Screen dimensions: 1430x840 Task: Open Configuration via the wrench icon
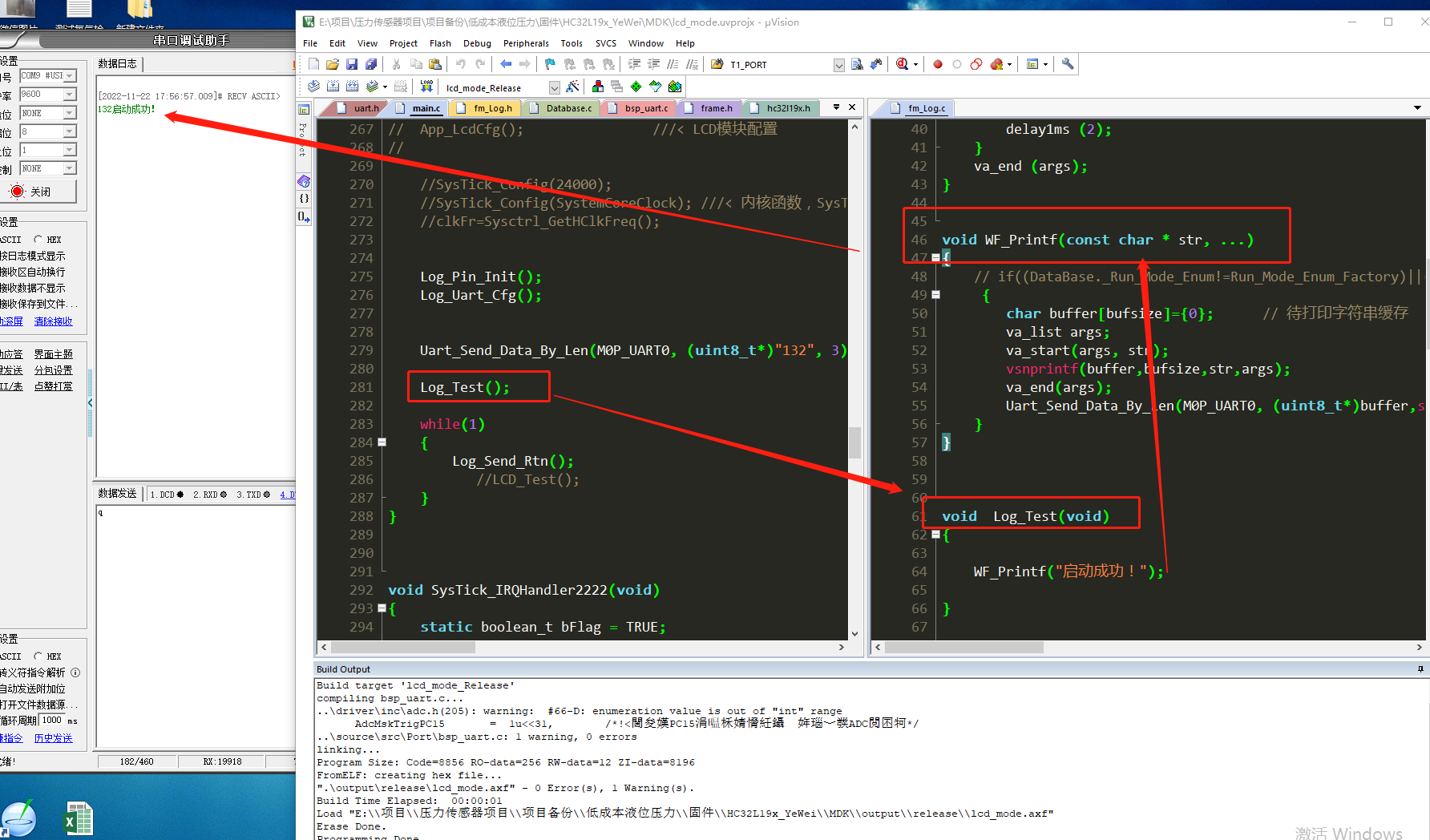[1068, 64]
